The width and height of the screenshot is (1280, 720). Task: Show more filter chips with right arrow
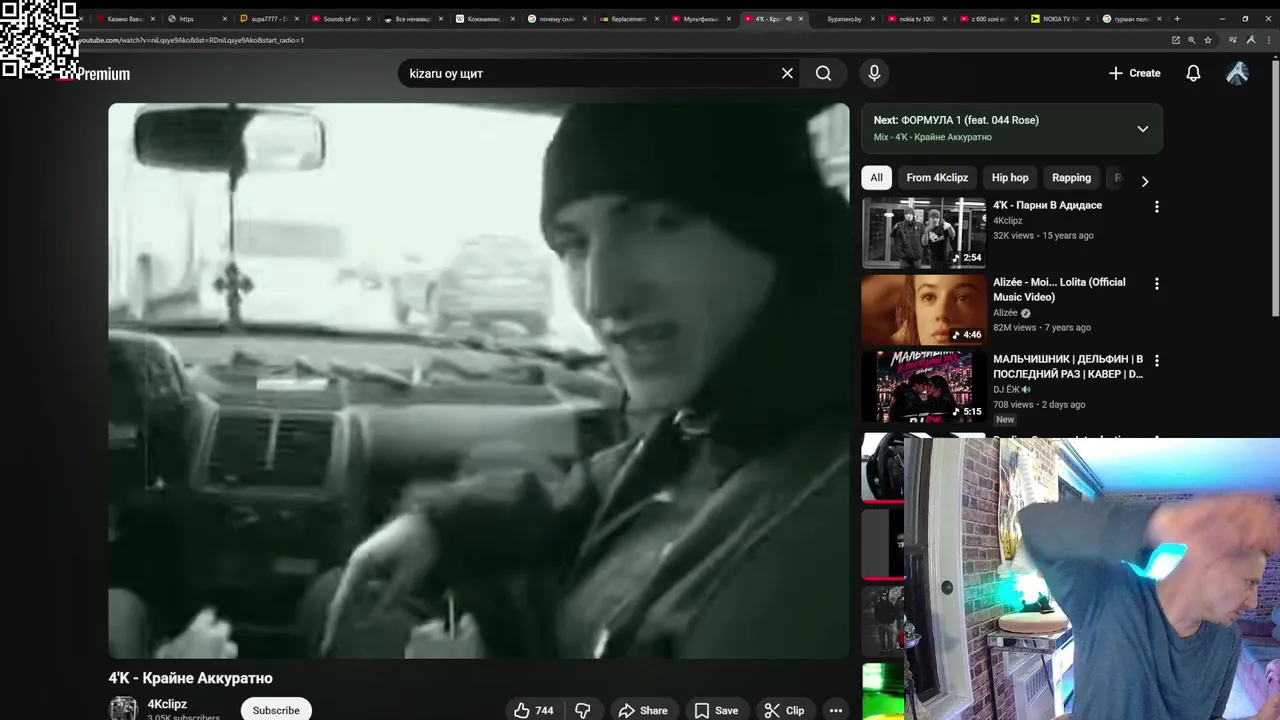pos(1144,181)
